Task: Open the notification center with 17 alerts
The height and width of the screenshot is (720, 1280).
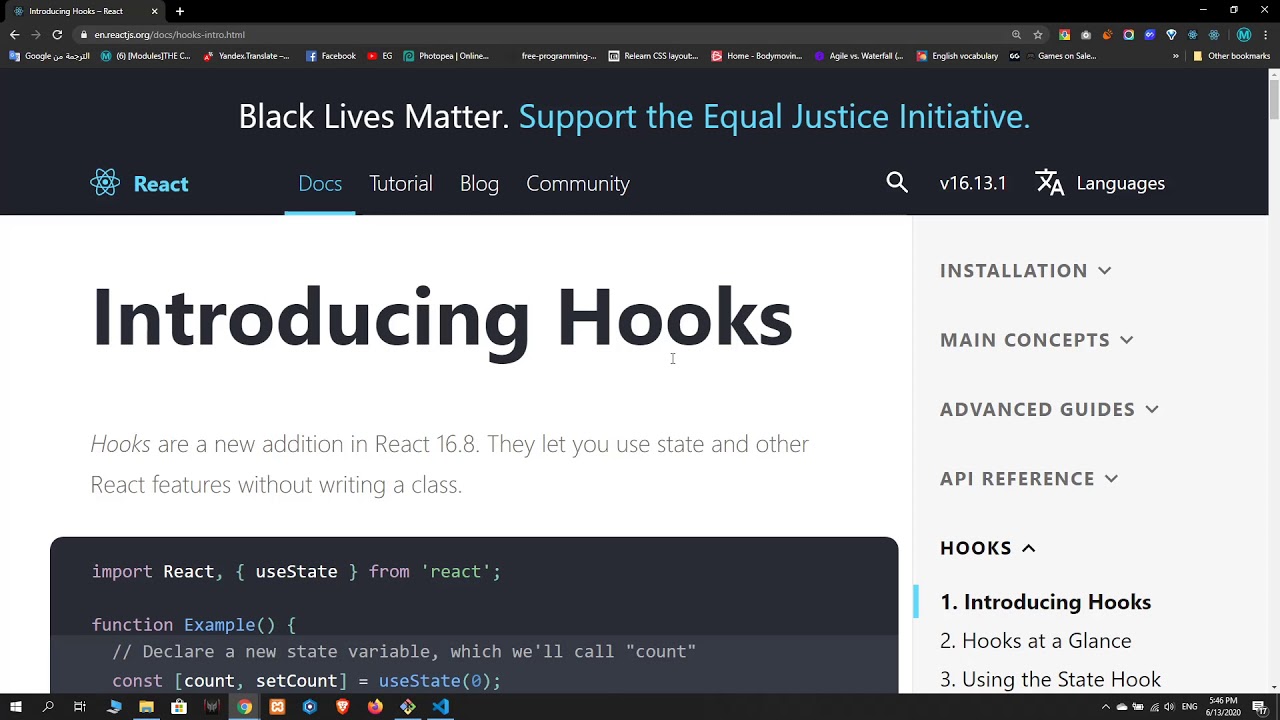Action: (1259, 707)
